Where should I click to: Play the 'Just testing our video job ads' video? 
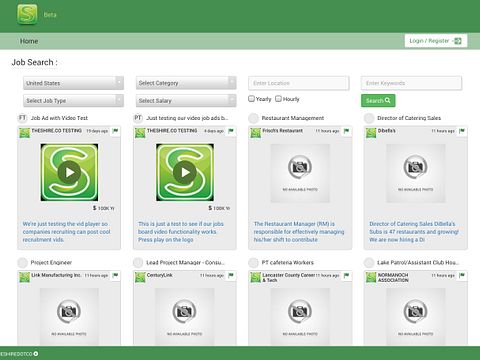click(x=185, y=172)
